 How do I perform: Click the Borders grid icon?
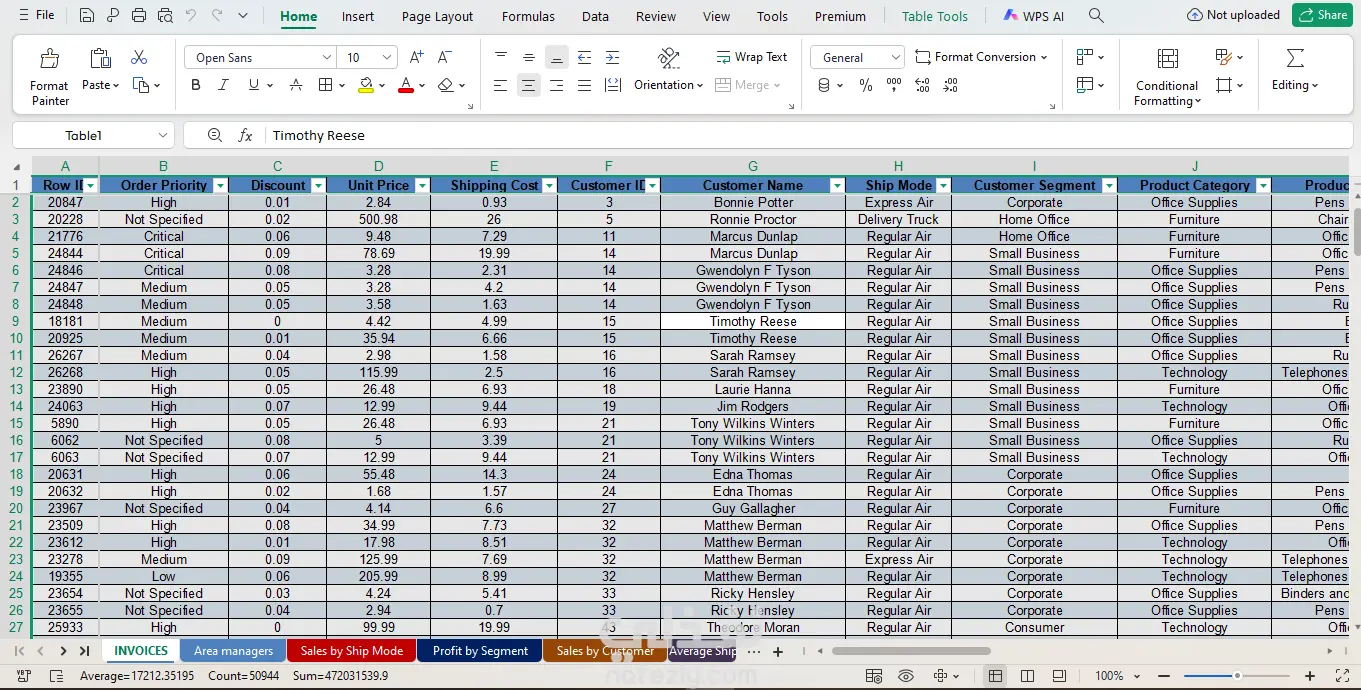pos(325,85)
